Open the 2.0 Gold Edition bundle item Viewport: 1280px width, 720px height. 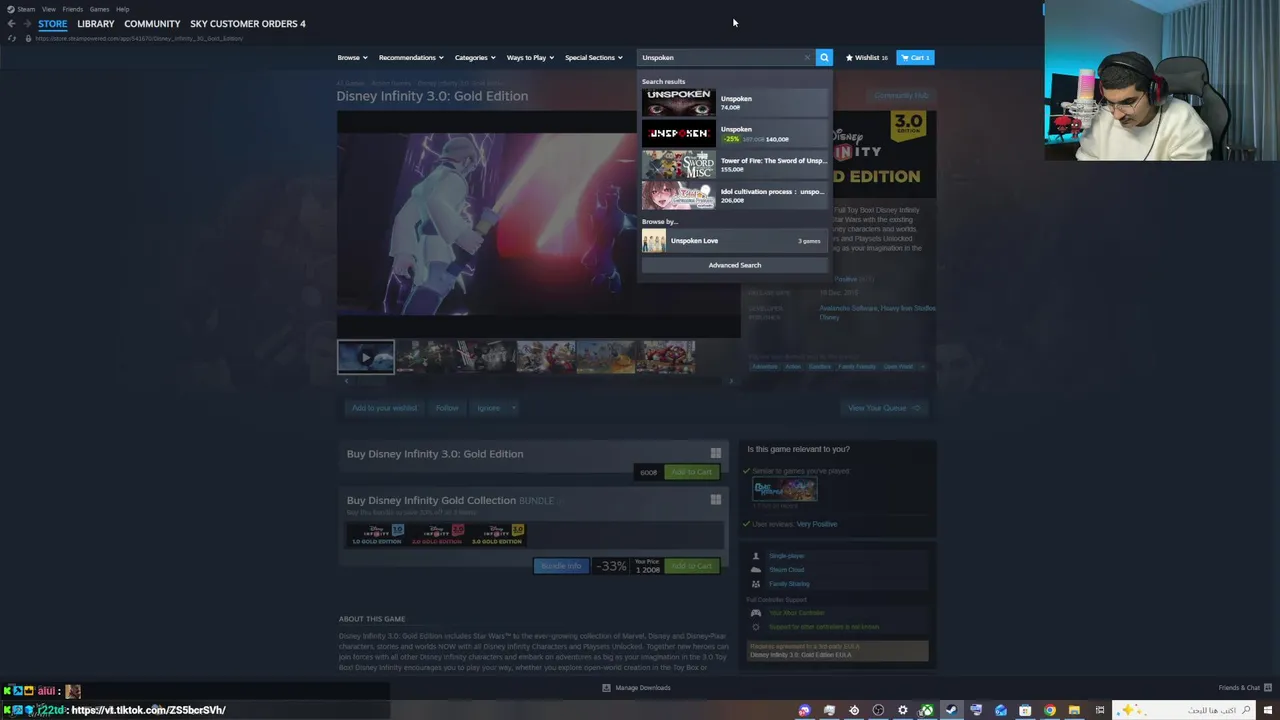coord(436,534)
